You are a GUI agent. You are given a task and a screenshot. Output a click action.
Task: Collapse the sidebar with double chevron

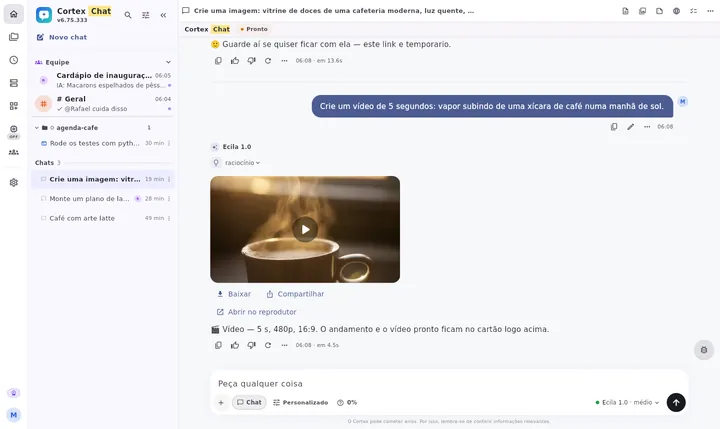[163, 15]
